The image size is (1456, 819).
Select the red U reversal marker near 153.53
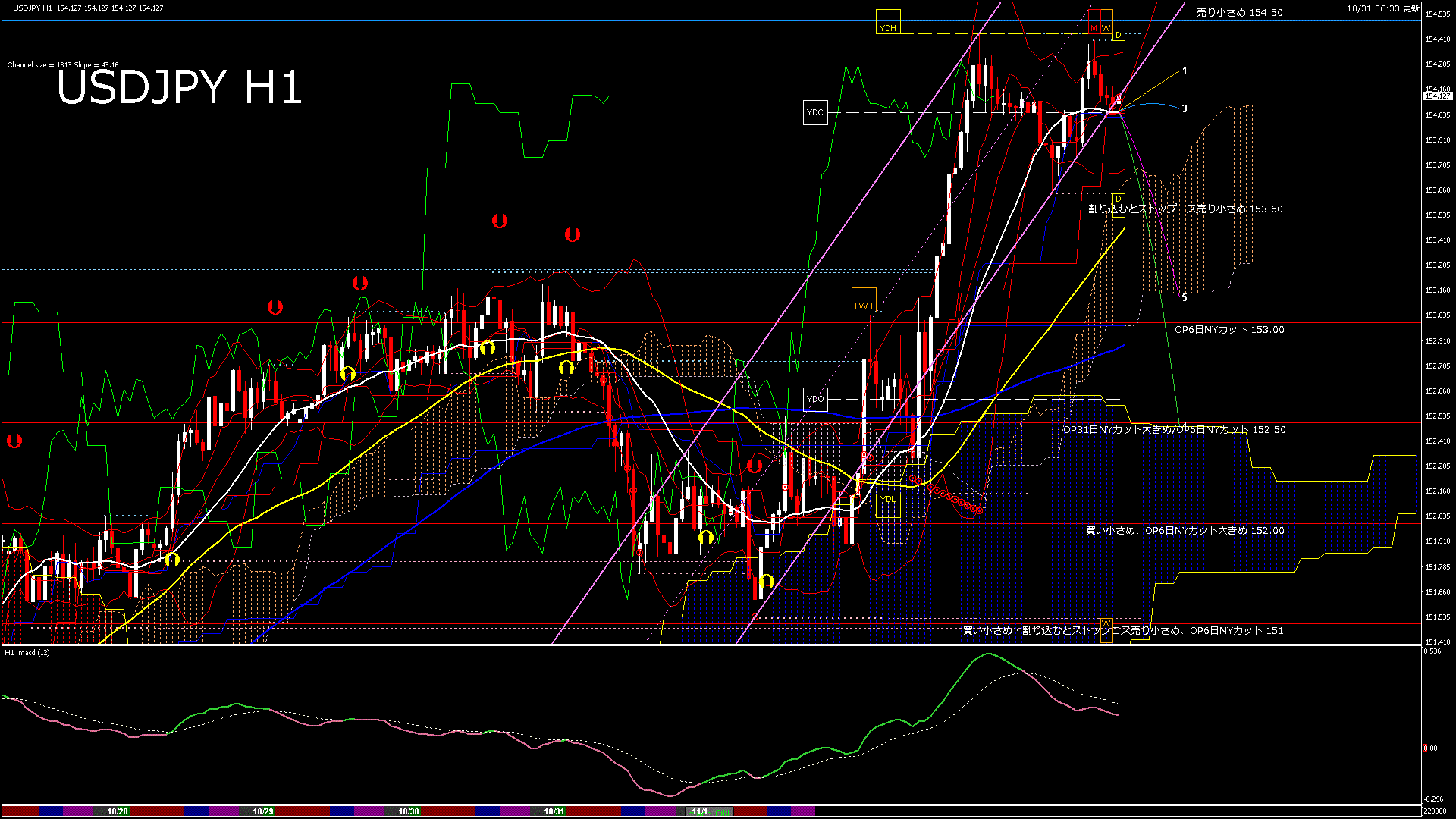coord(499,221)
